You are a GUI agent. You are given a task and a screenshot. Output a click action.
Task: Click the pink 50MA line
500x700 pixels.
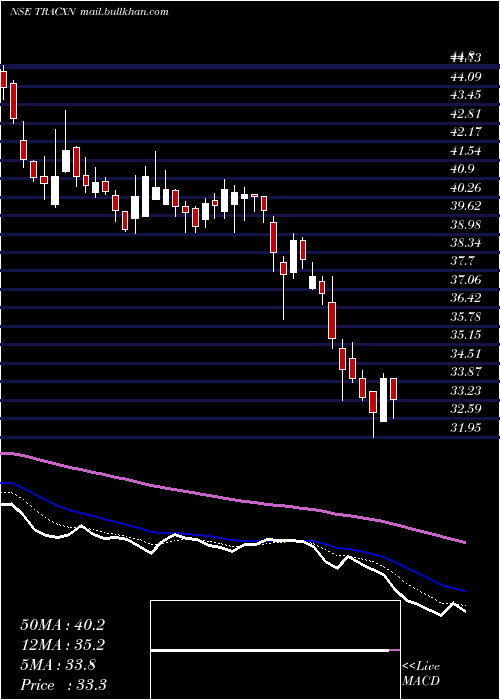(232, 500)
